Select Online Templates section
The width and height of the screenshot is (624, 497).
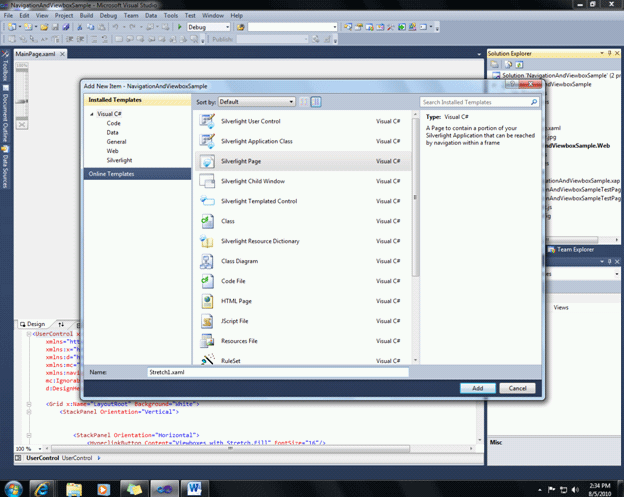(137, 174)
